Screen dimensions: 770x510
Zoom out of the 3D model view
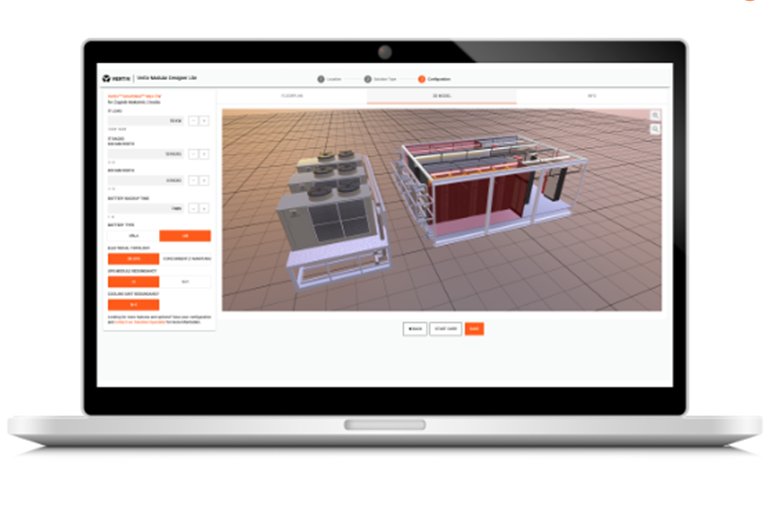(655, 129)
